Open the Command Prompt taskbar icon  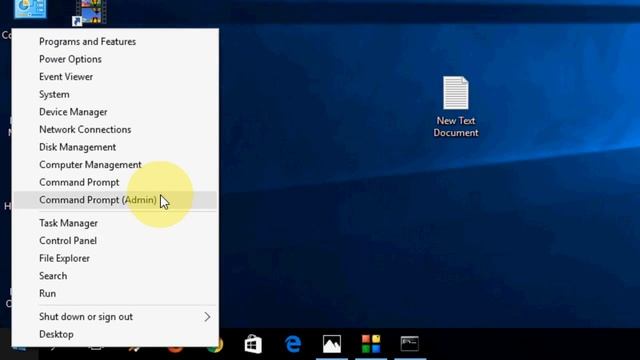pyautogui.click(x=410, y=344)
